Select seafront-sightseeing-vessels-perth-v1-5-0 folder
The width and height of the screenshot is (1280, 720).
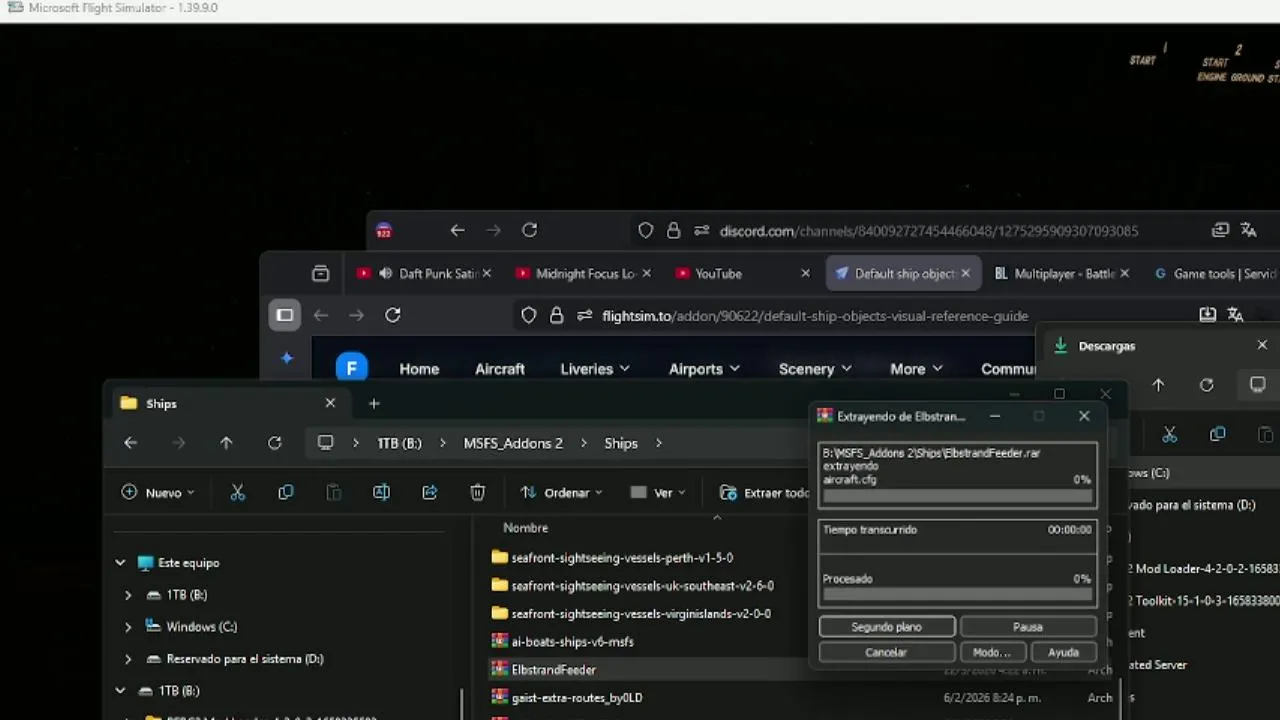[622, 558]
